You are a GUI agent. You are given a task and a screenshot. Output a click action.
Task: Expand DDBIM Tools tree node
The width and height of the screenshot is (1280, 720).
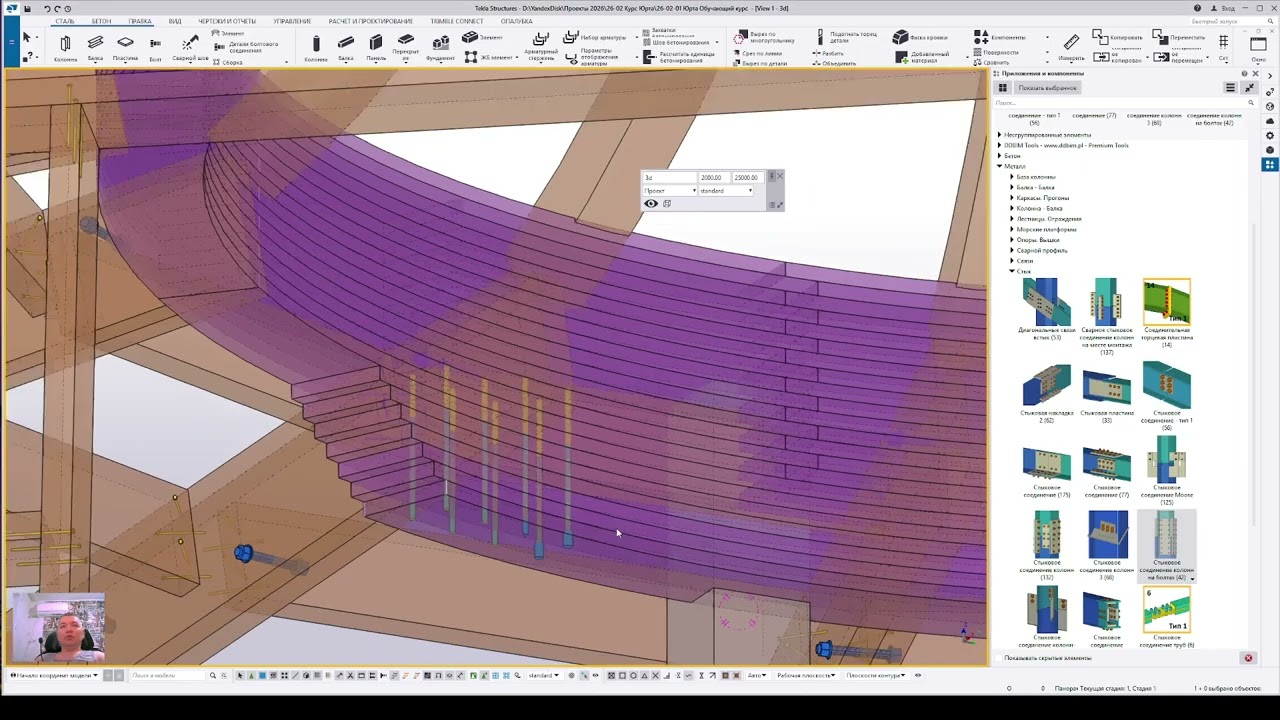click(1000, 146)
